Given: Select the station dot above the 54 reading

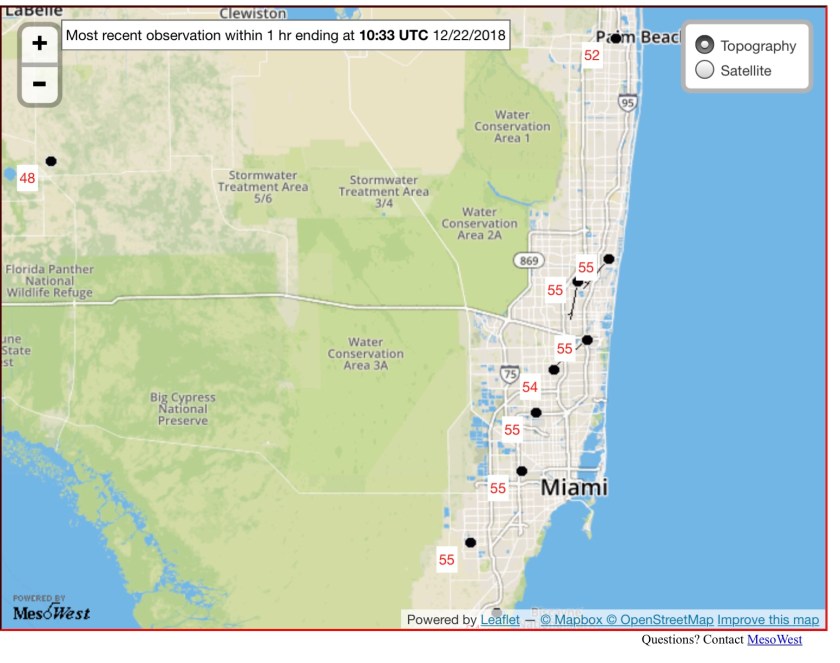Looking at the screenshot, I should coord(554,370).
